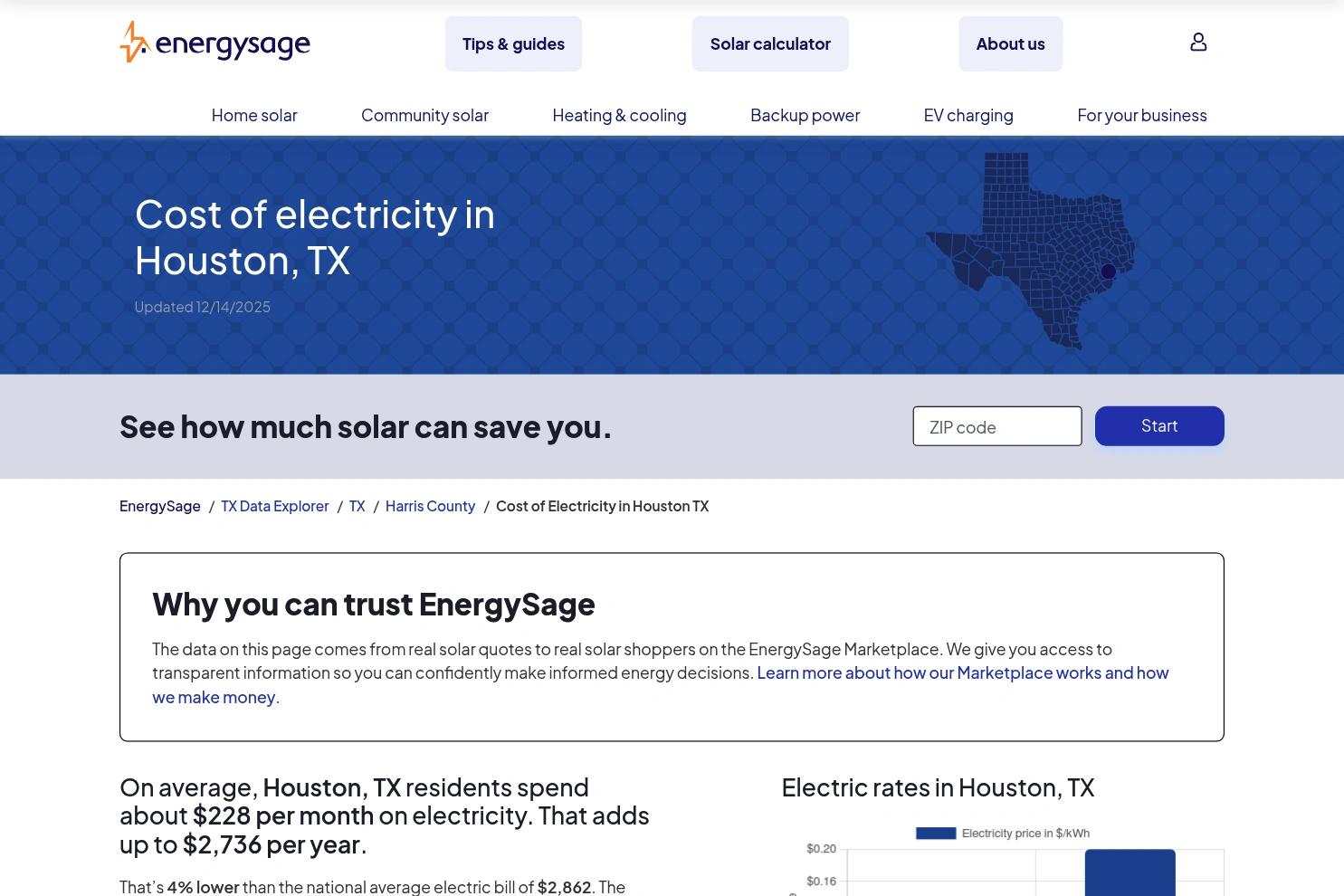This screenshot has width=1344, height=896.
Task: Click the Houston dot on Texas map
Action: (1108, 272)
